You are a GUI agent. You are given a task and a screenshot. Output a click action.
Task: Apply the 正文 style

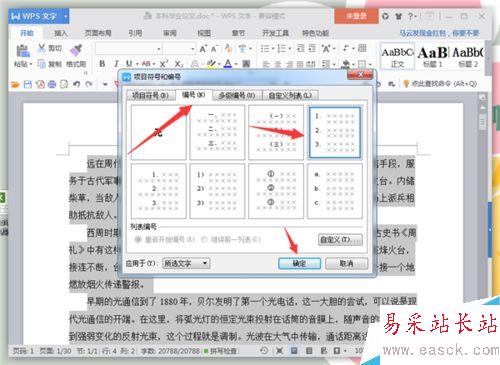[397, 56]
